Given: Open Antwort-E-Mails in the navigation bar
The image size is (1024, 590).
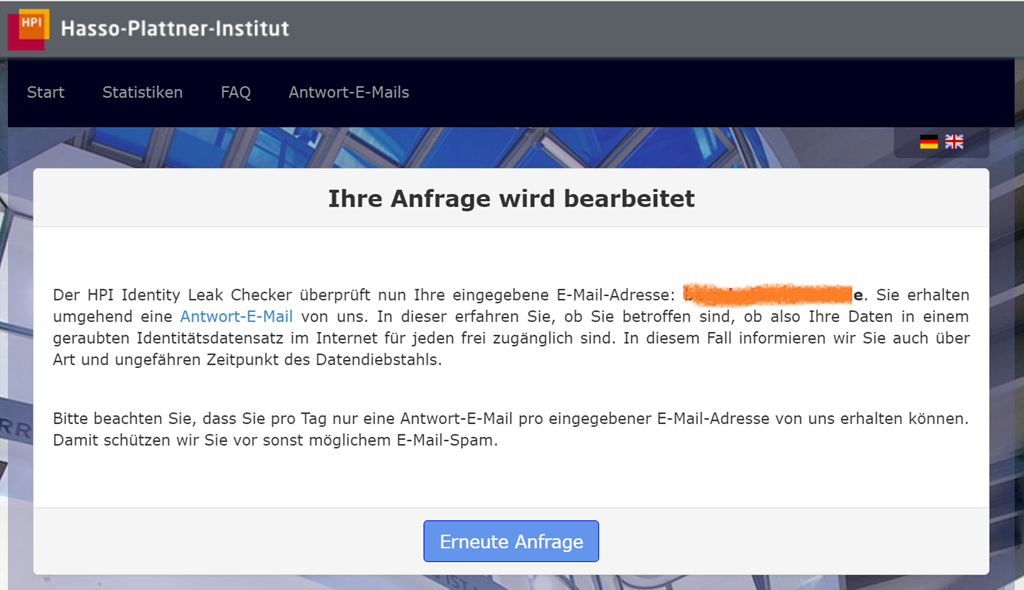Looking at the screenshot, I should click(348, 92).
